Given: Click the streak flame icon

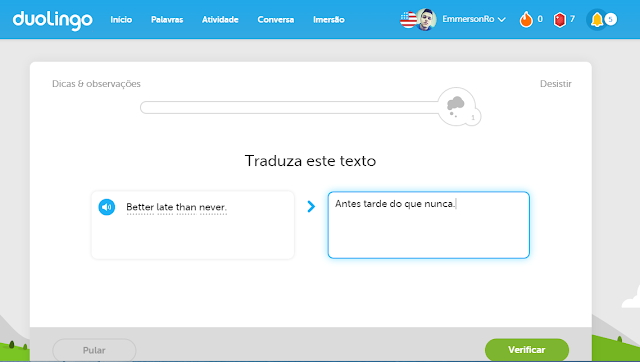Looking at the screenshot, I should [526, 19].
